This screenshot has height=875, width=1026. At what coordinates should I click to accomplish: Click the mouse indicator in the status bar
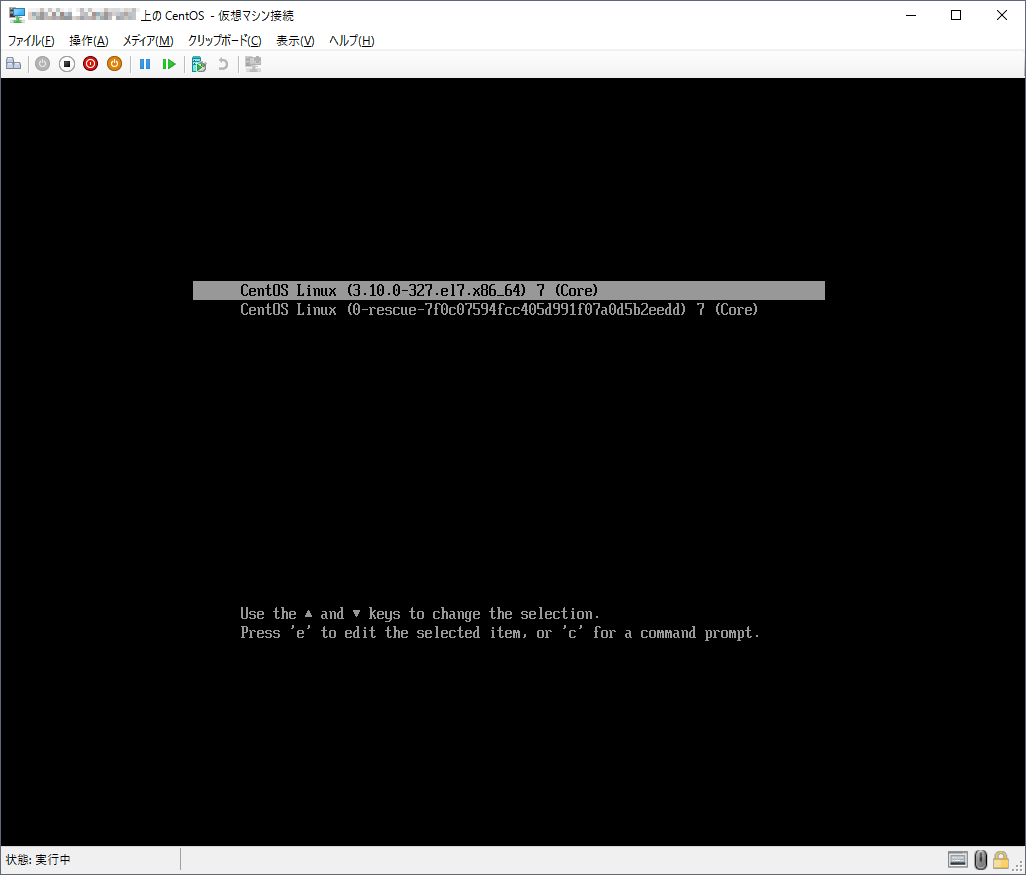[980, 859]
